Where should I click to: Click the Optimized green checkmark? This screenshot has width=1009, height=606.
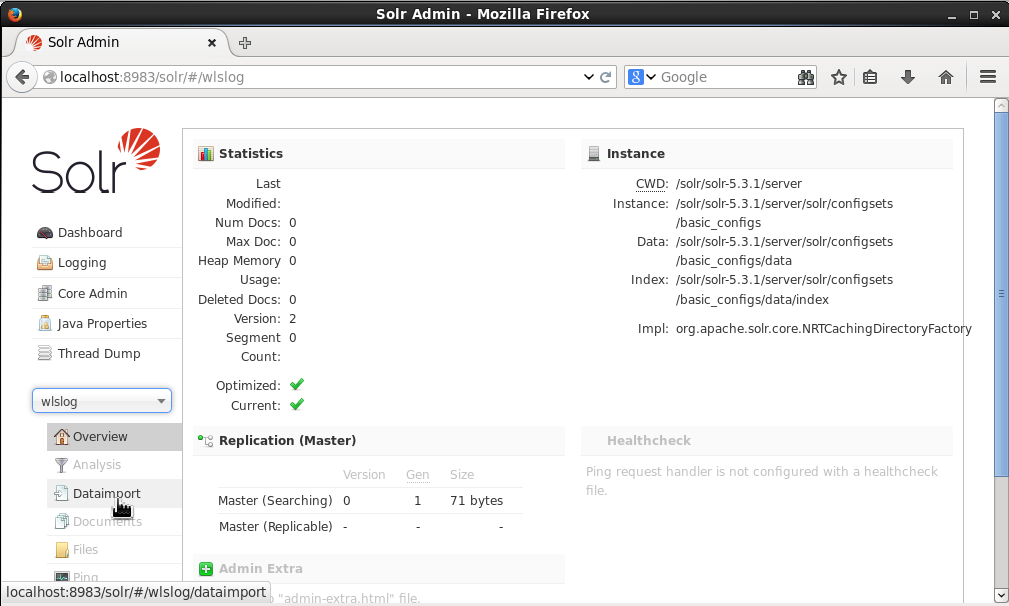[x=297, y=385]
